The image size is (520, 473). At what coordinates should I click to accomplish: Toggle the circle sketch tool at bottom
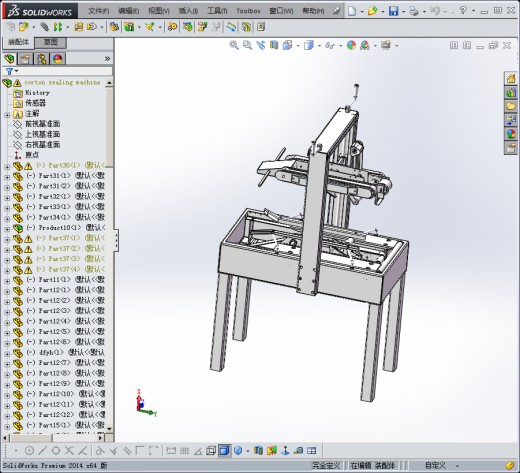(x=29, y=451)
